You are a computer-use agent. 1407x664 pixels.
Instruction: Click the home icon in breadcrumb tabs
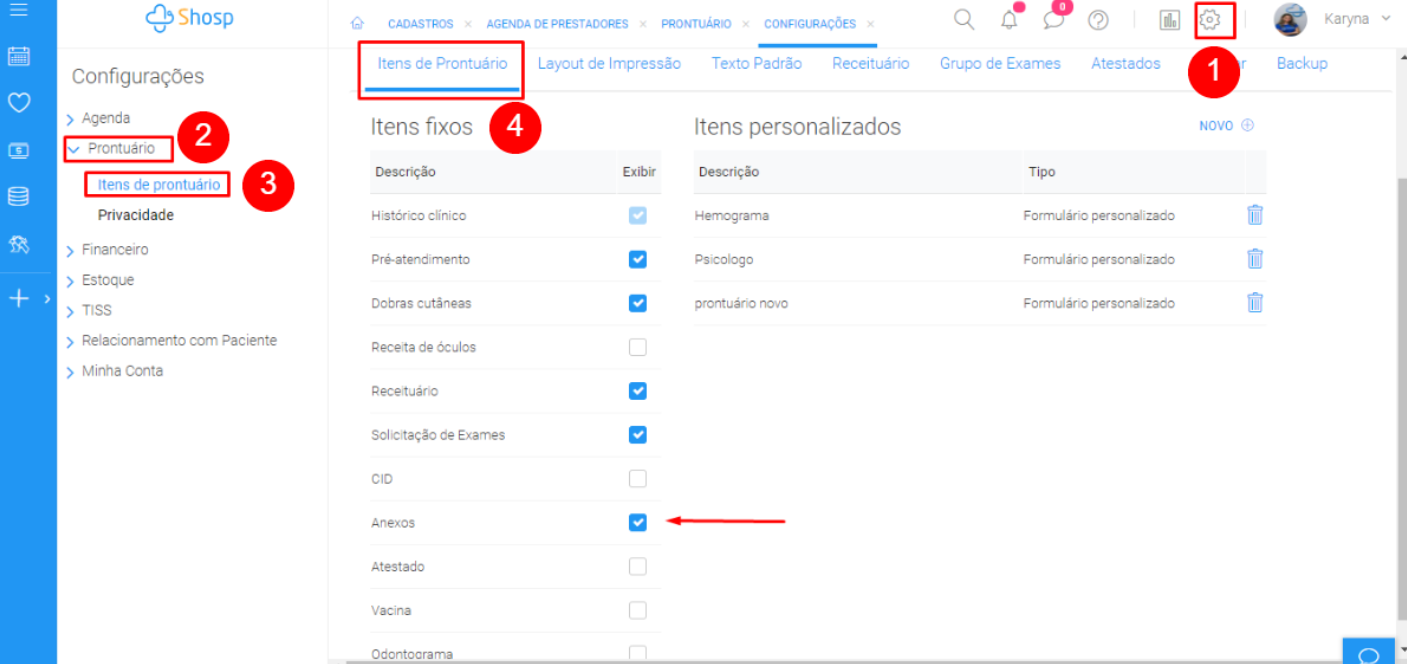click(357, 24)
